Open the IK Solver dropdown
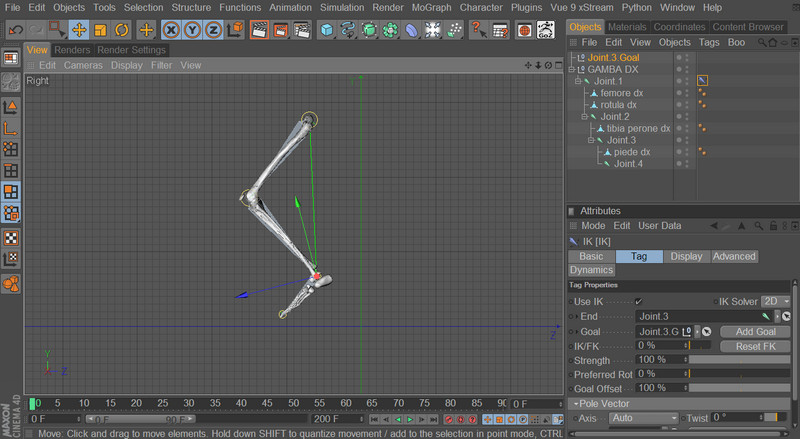The width and height of the screenshot is (800, 439). point(776,301)
